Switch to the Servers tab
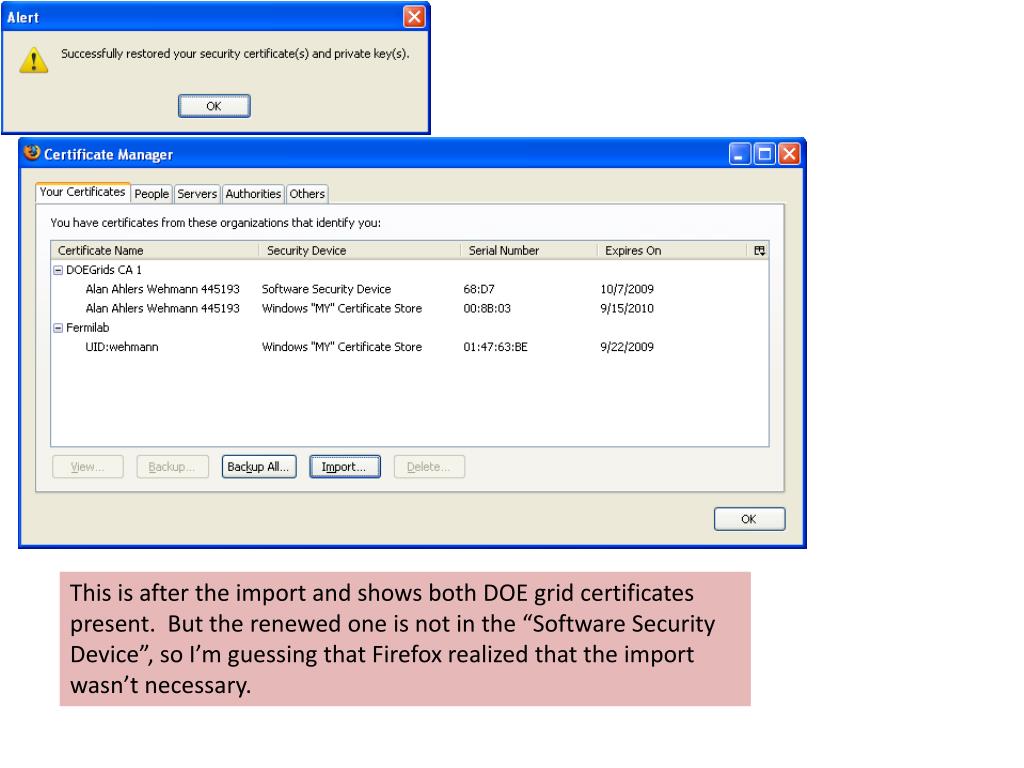 (x=197, y=194)
